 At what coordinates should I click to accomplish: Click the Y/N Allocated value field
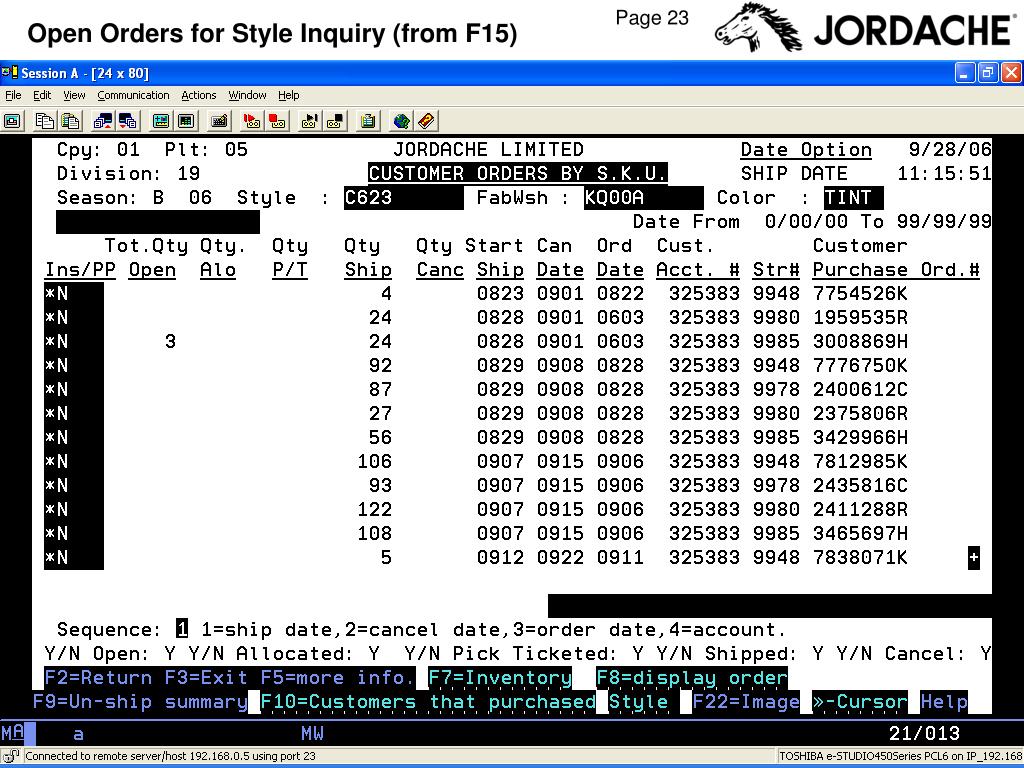pos(374,654)
